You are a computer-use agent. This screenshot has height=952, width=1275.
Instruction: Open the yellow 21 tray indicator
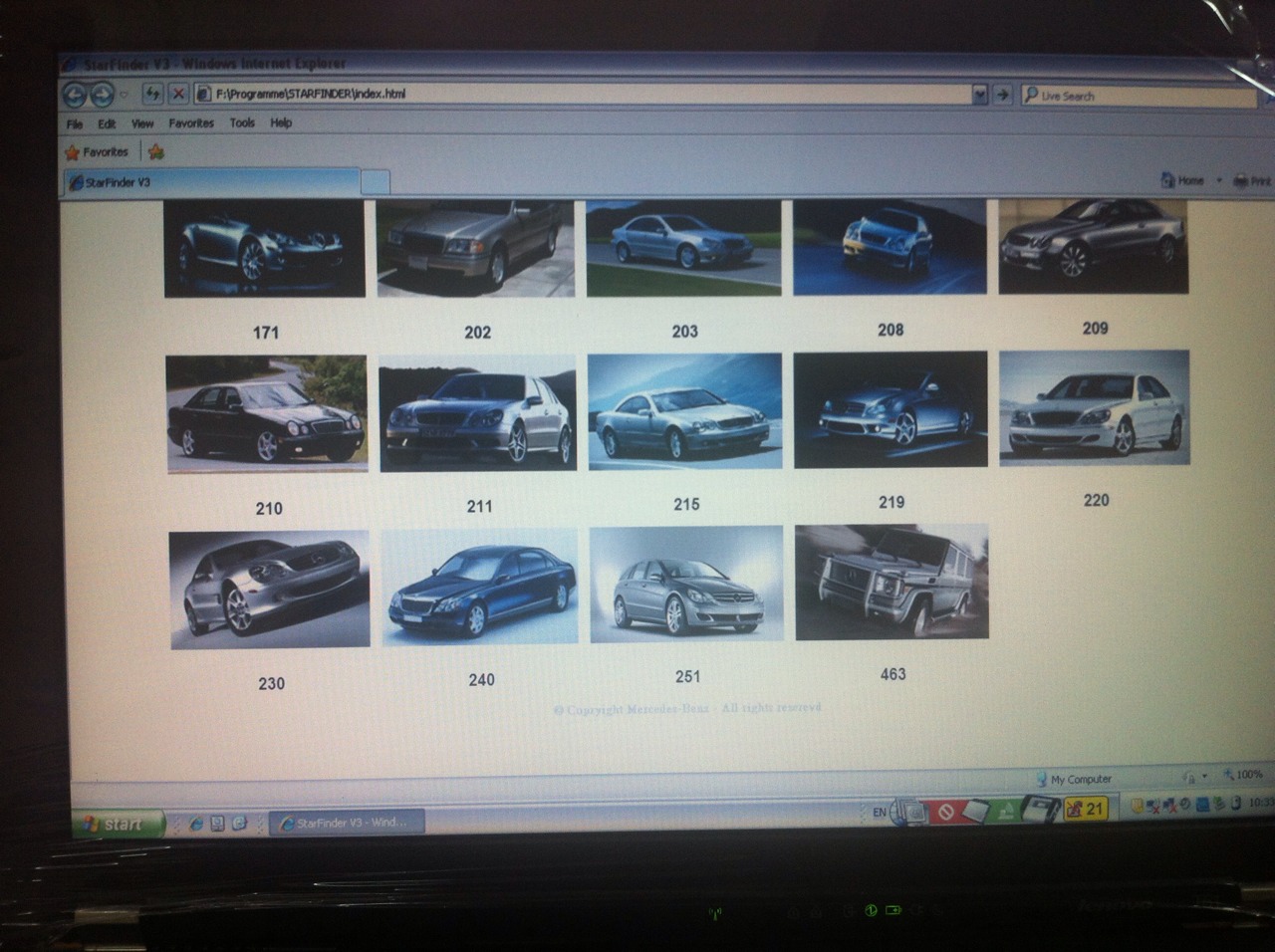click(x=1085, y=809)
